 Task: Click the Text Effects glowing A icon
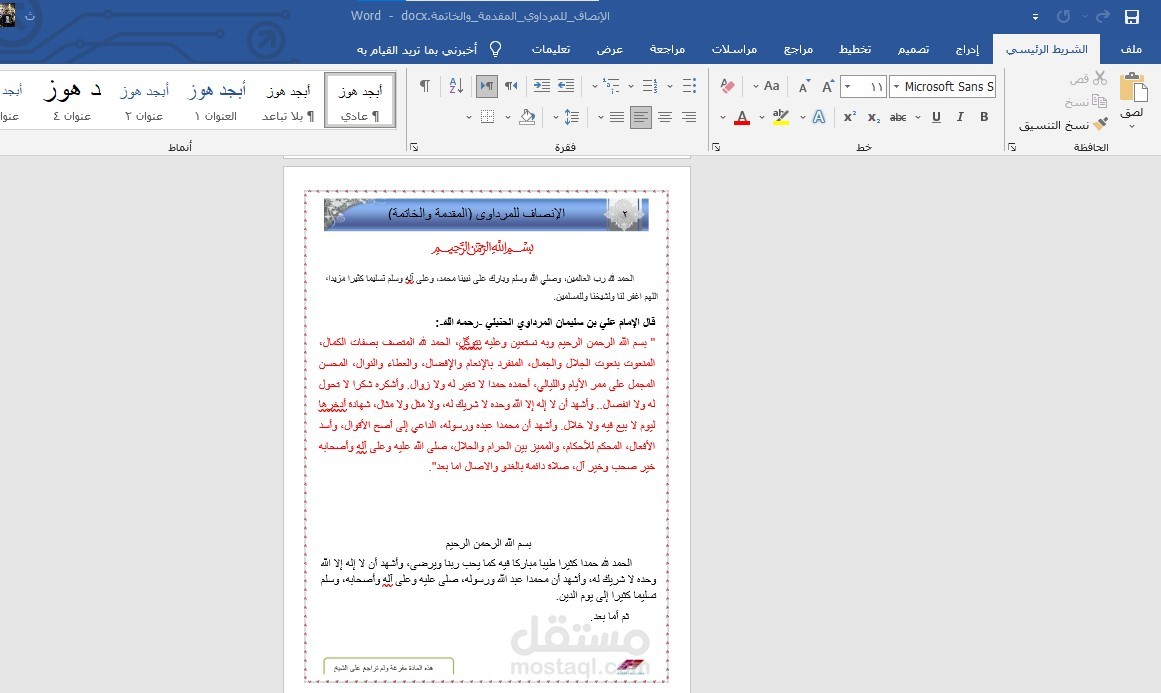pyautogui.click(x=819, y=117)
